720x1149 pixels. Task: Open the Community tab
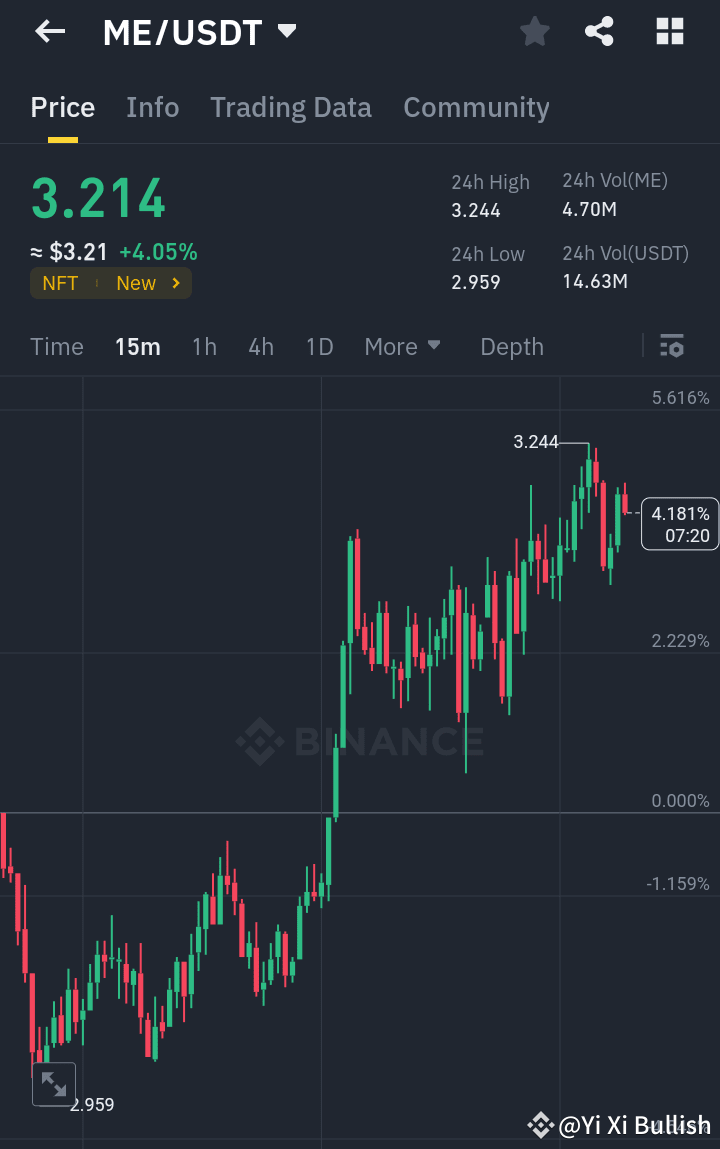pyautogui.click(x=476, y=107)
